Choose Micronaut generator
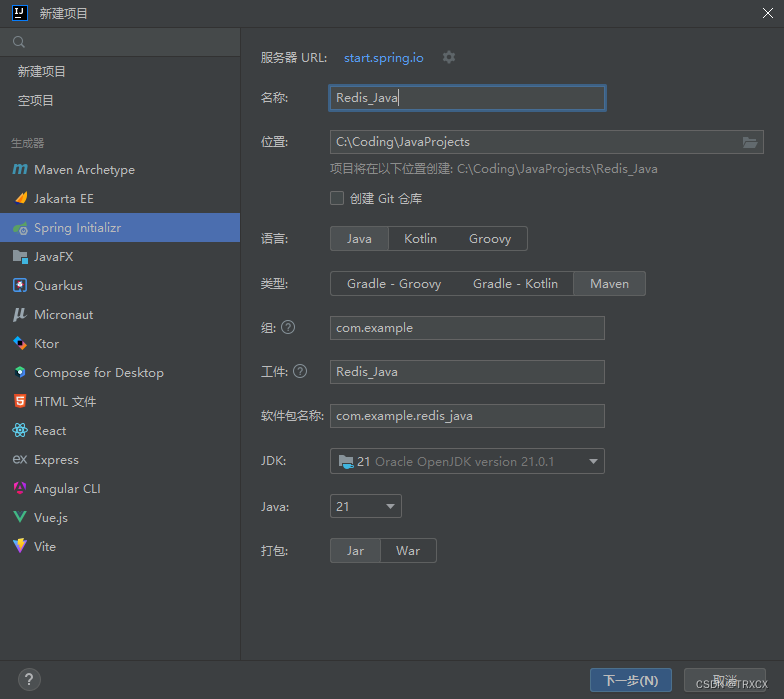This screenshot has width=784, height=699. click(x=120, y=314)
